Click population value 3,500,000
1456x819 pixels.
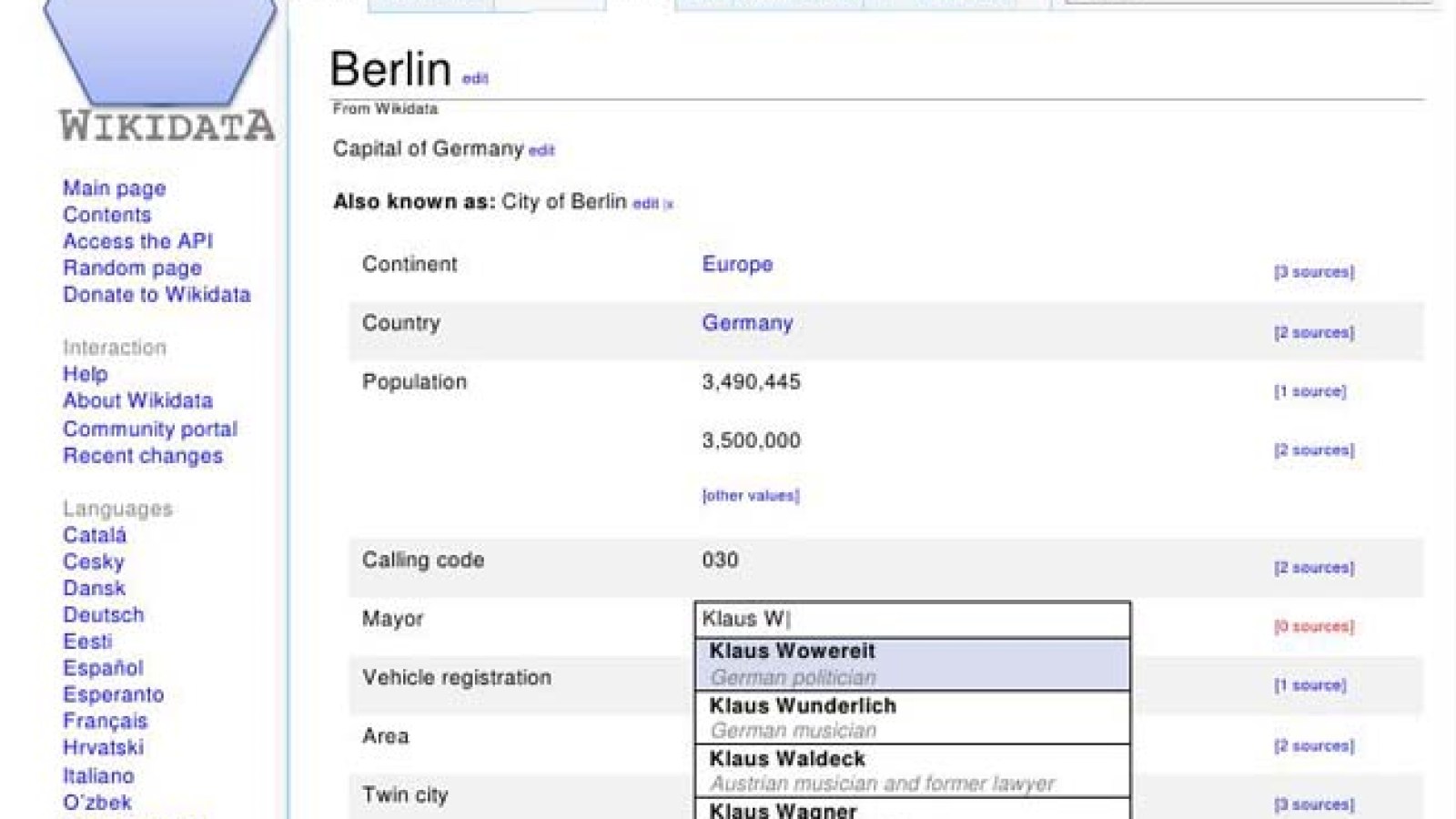pos(751,440)
